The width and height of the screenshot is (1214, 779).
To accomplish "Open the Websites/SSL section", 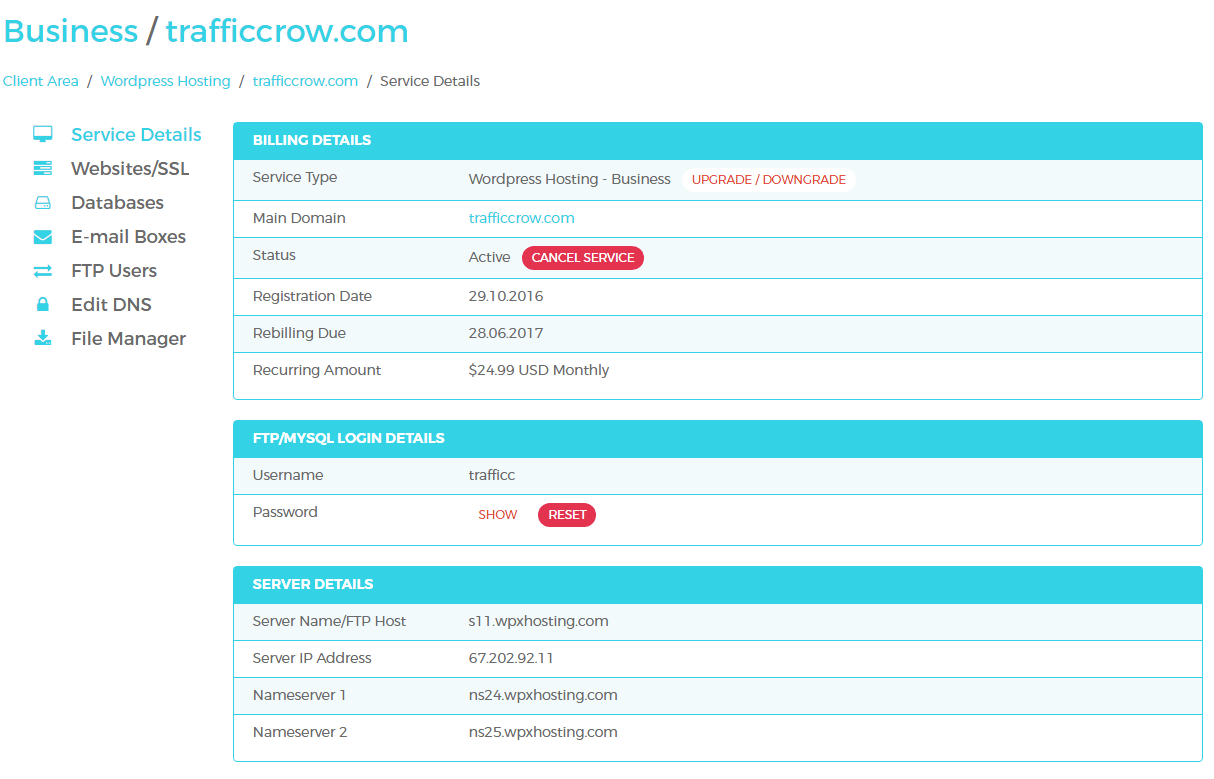I will click(x=130, y=169).
